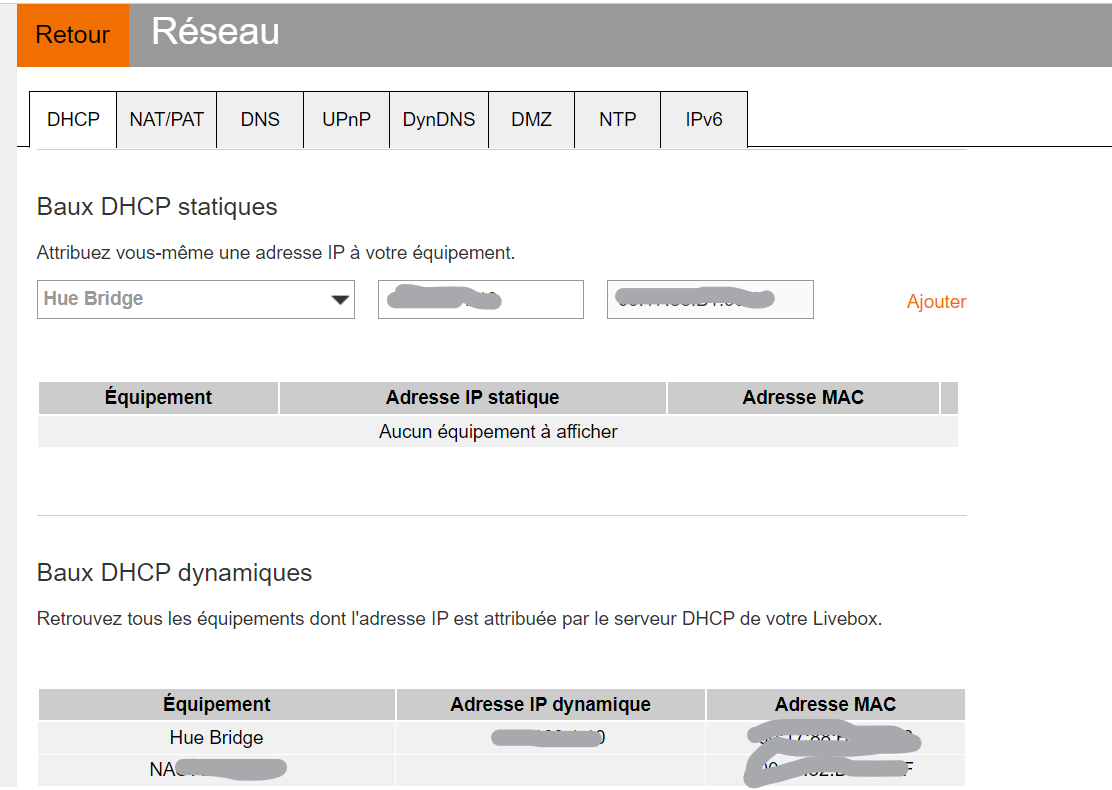Open the DynDNS tab
Viewport: 1112px width, 790px height.
tap(439, 120)
